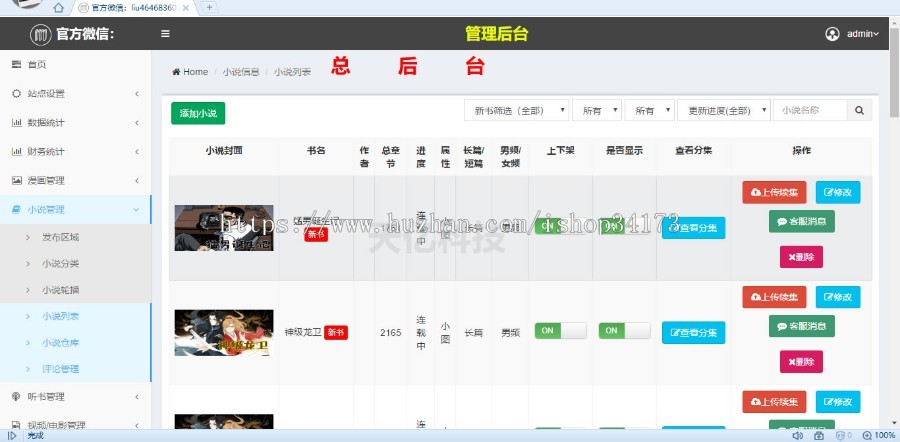900x442 pixels.
Task: Click 删除 for 神级龙卫
Action: 801,362
